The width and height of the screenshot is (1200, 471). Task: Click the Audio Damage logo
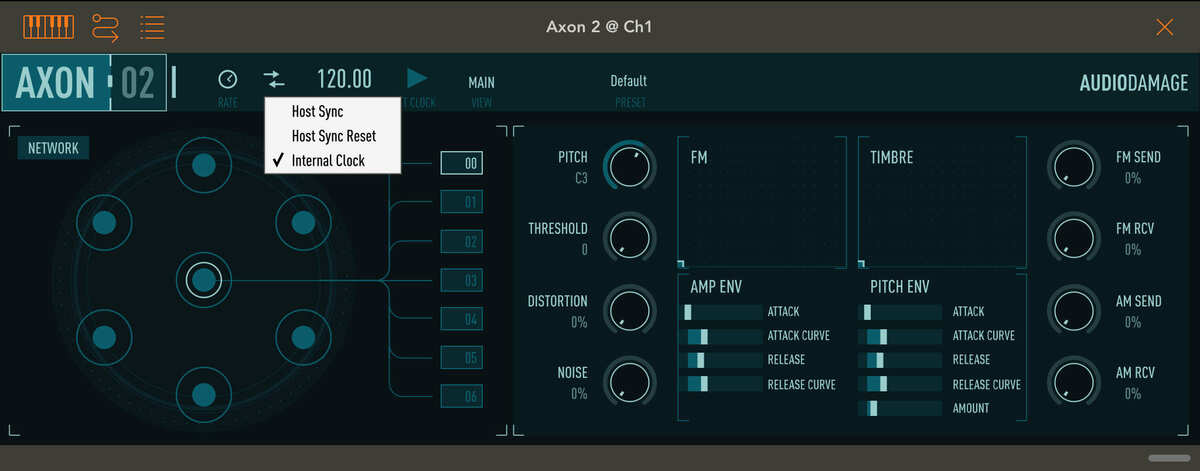1134,83
